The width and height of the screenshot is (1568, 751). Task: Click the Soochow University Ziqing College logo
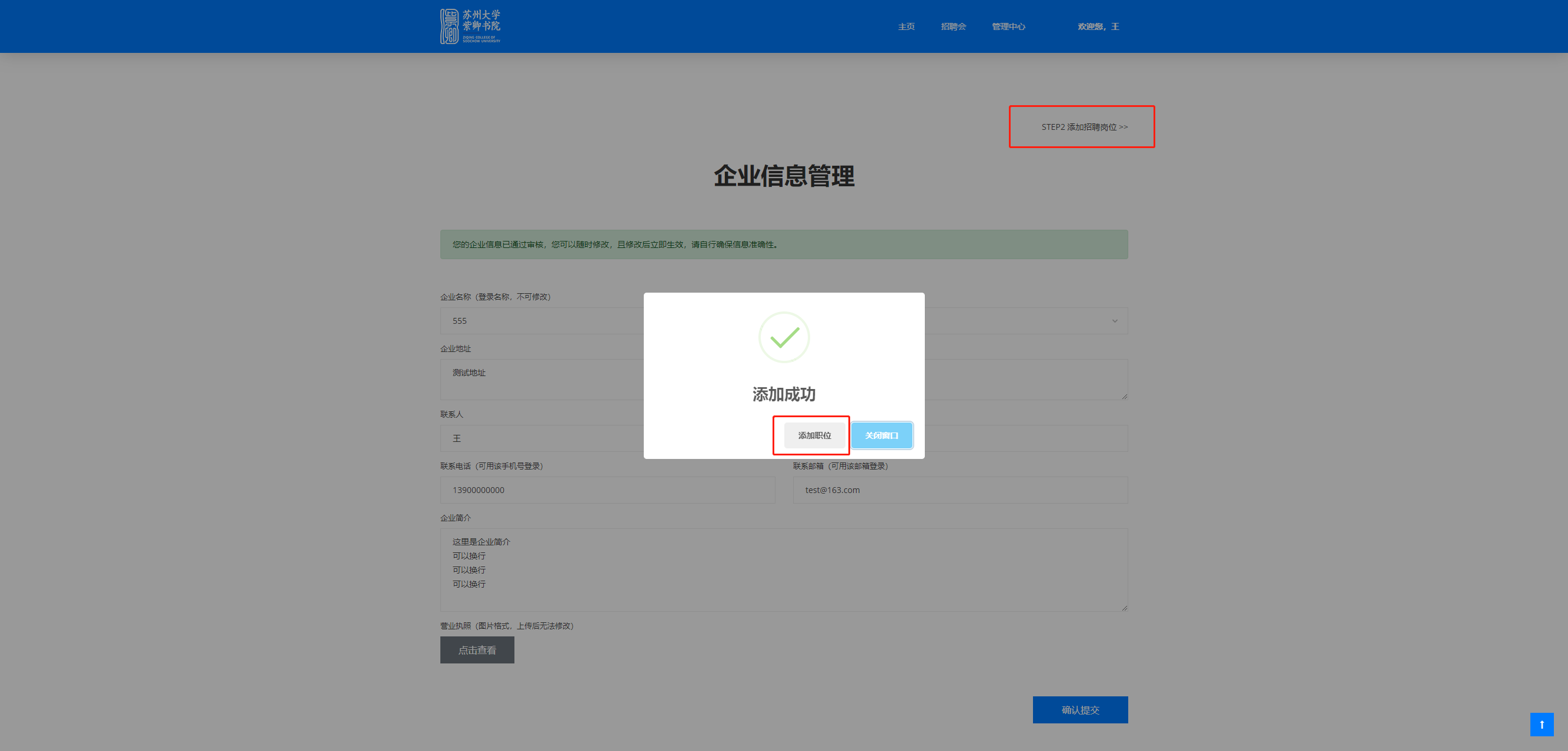(470, 26)
